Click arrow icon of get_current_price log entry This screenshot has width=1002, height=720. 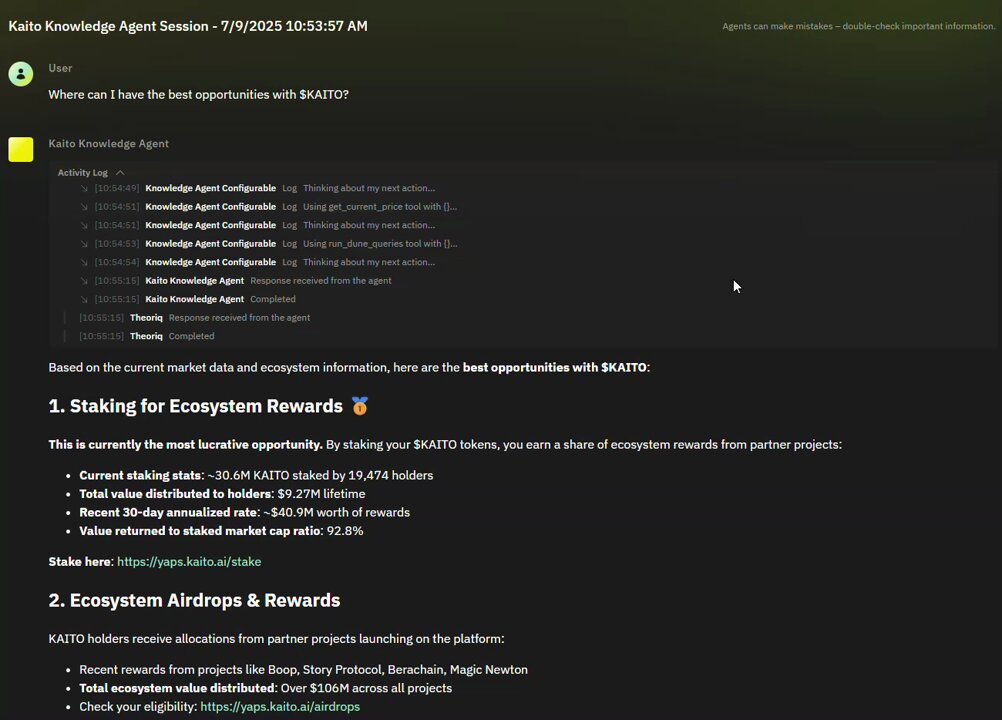tap(84, 207)
